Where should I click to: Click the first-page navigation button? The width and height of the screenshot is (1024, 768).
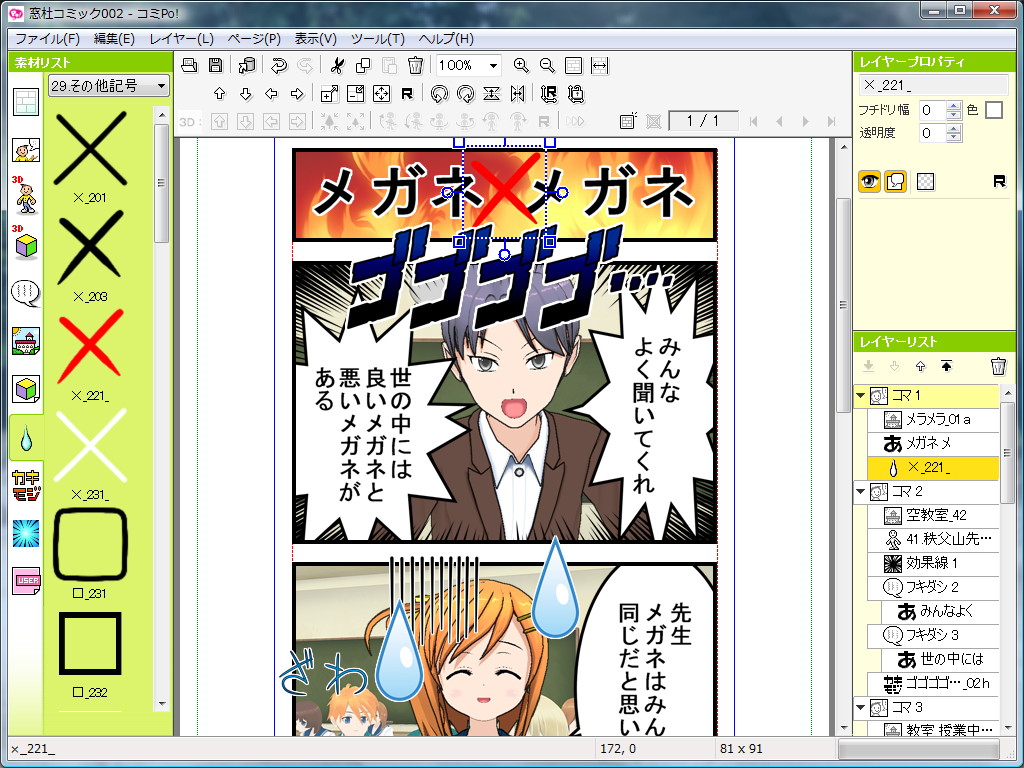[754, 121]
